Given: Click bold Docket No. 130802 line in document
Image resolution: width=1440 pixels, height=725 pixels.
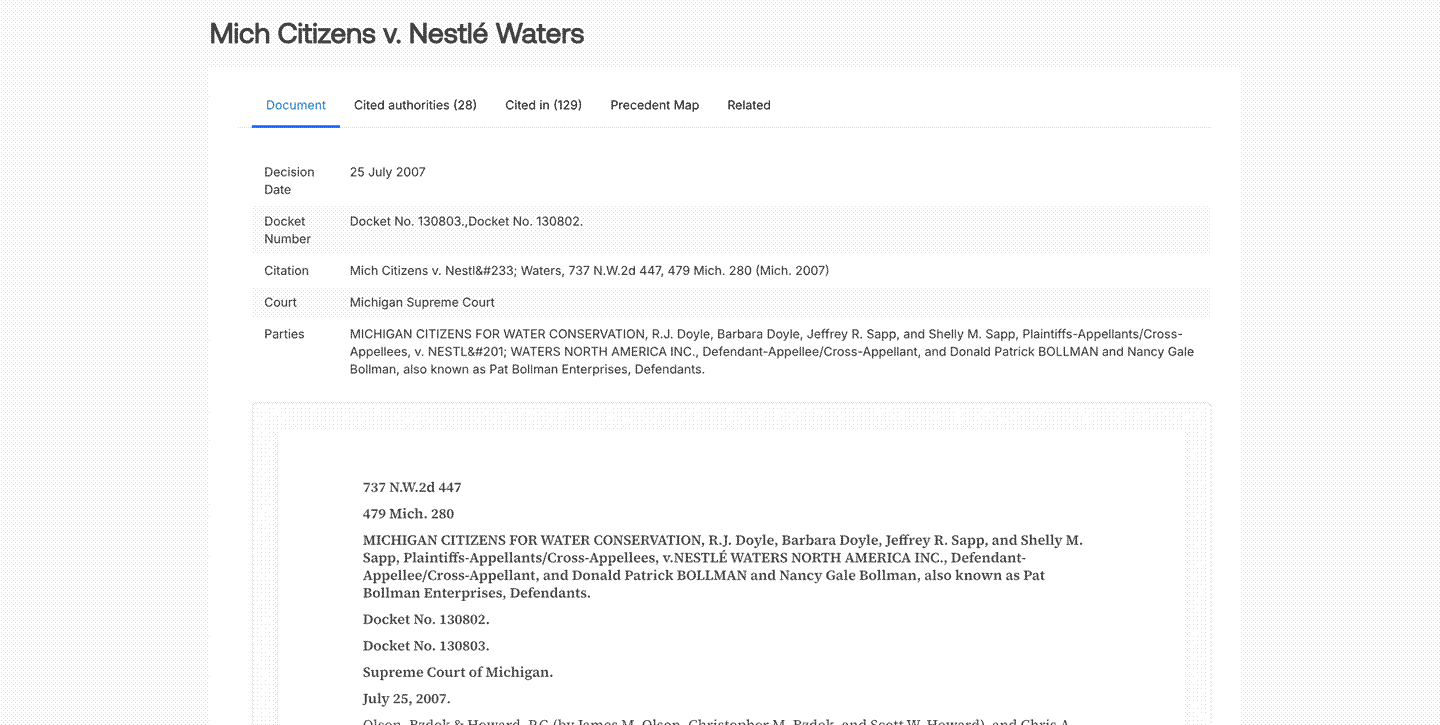Looking at the screenshot, I should [426, 620].
